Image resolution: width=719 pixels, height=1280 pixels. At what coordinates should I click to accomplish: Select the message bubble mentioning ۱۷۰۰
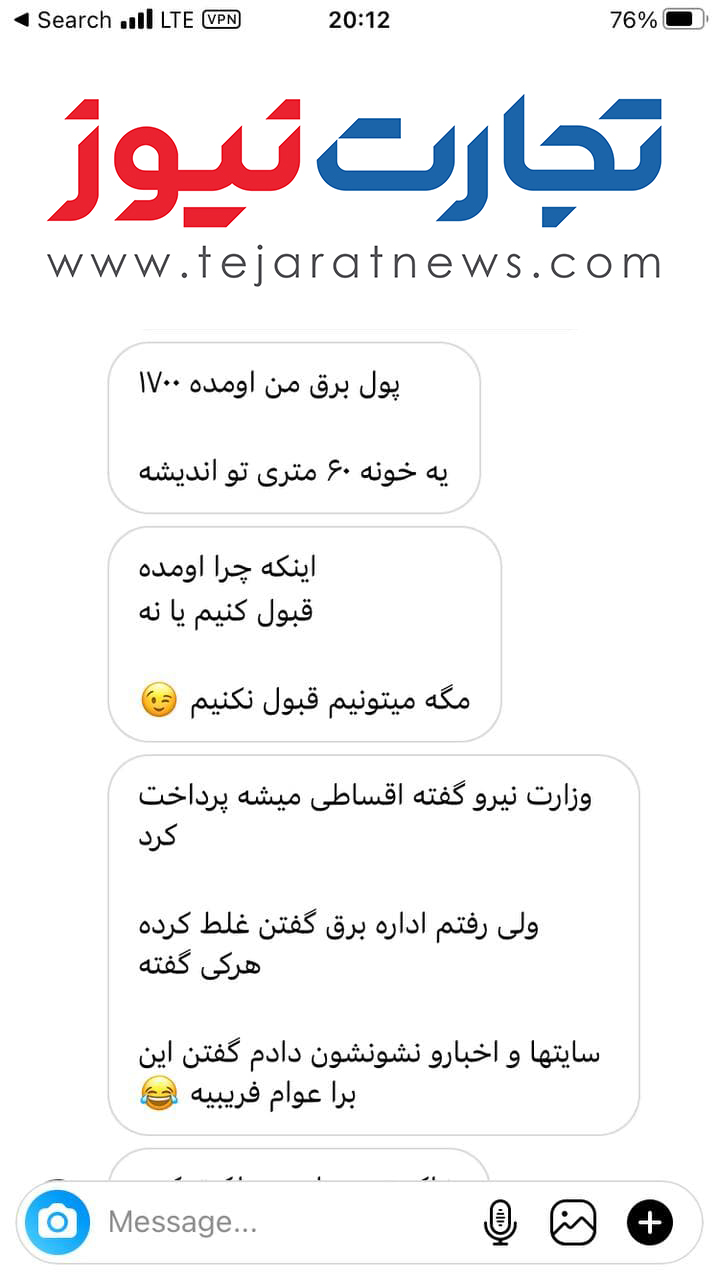tap(294, 428)
